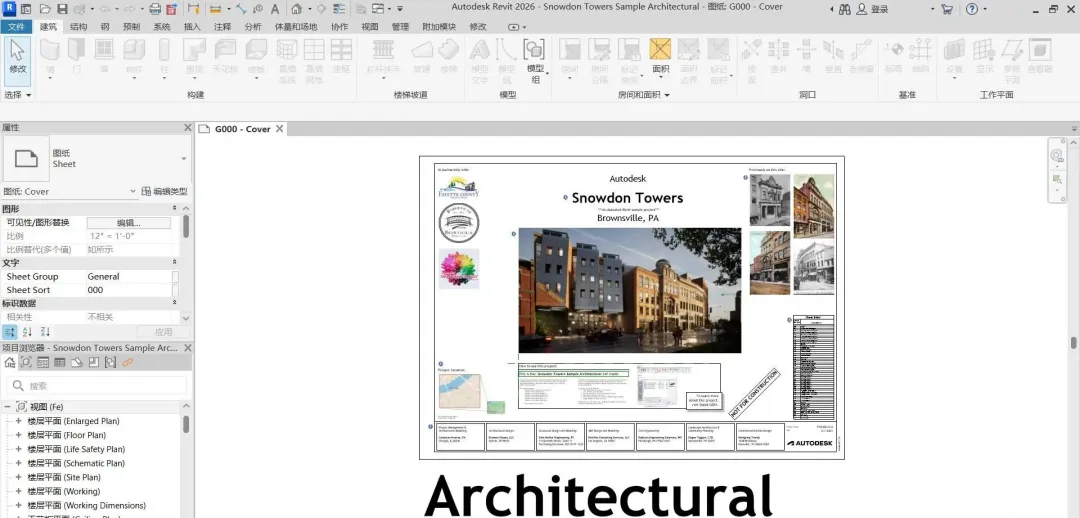Open the Sheet type selector dropdown
Image resolution: width=1080 pixels, height=518 pixels.
click(184, 159)
